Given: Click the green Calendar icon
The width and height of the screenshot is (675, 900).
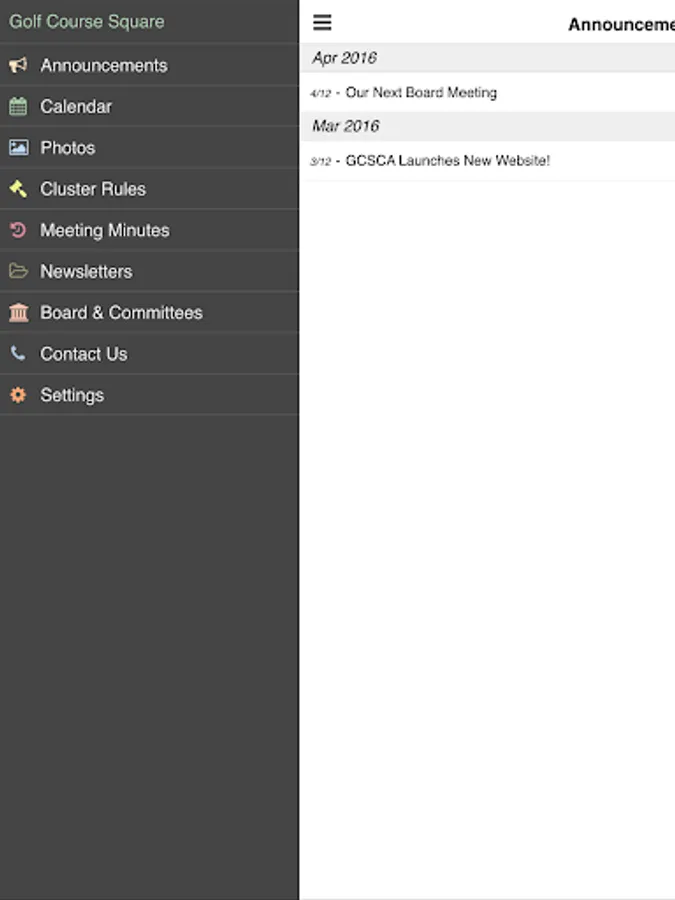Looking at the screenshot, I should tap(18, 106).
